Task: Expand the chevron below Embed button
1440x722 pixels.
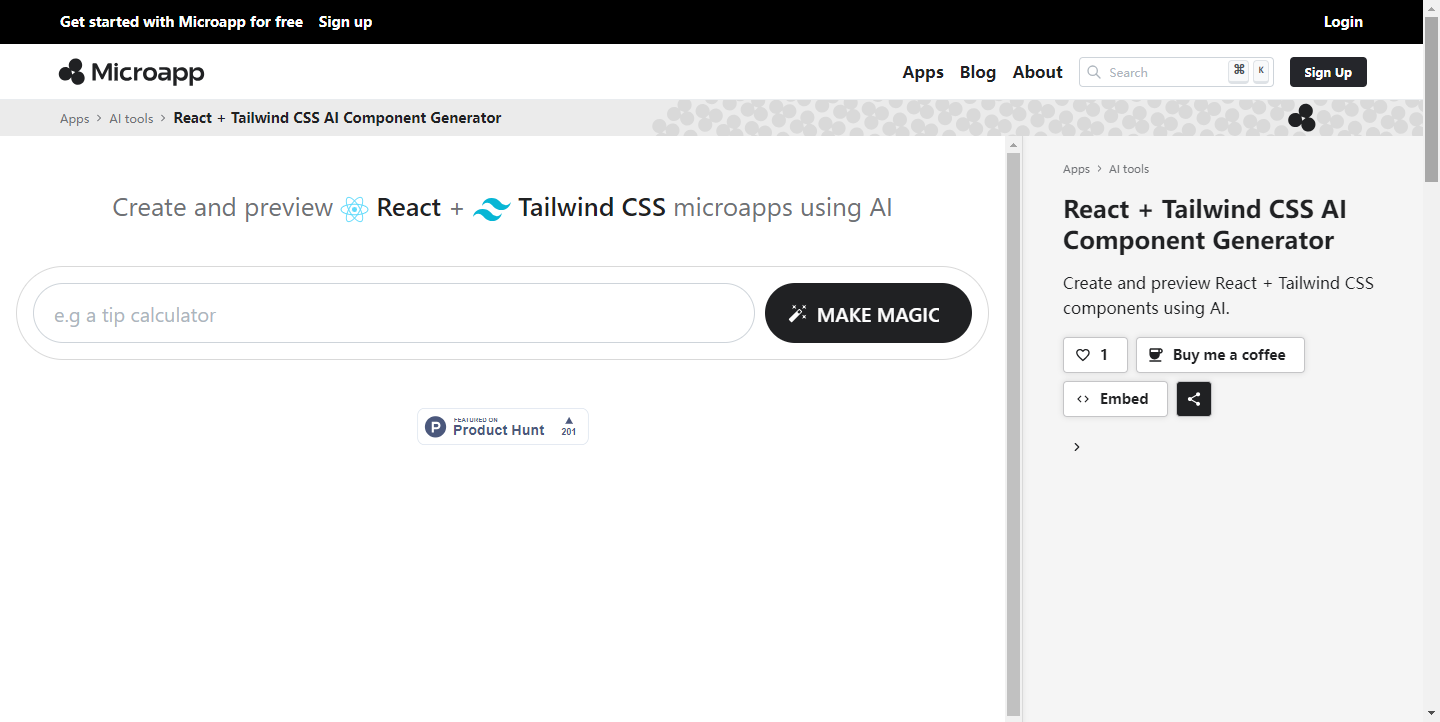Action: coord(1077,447)
